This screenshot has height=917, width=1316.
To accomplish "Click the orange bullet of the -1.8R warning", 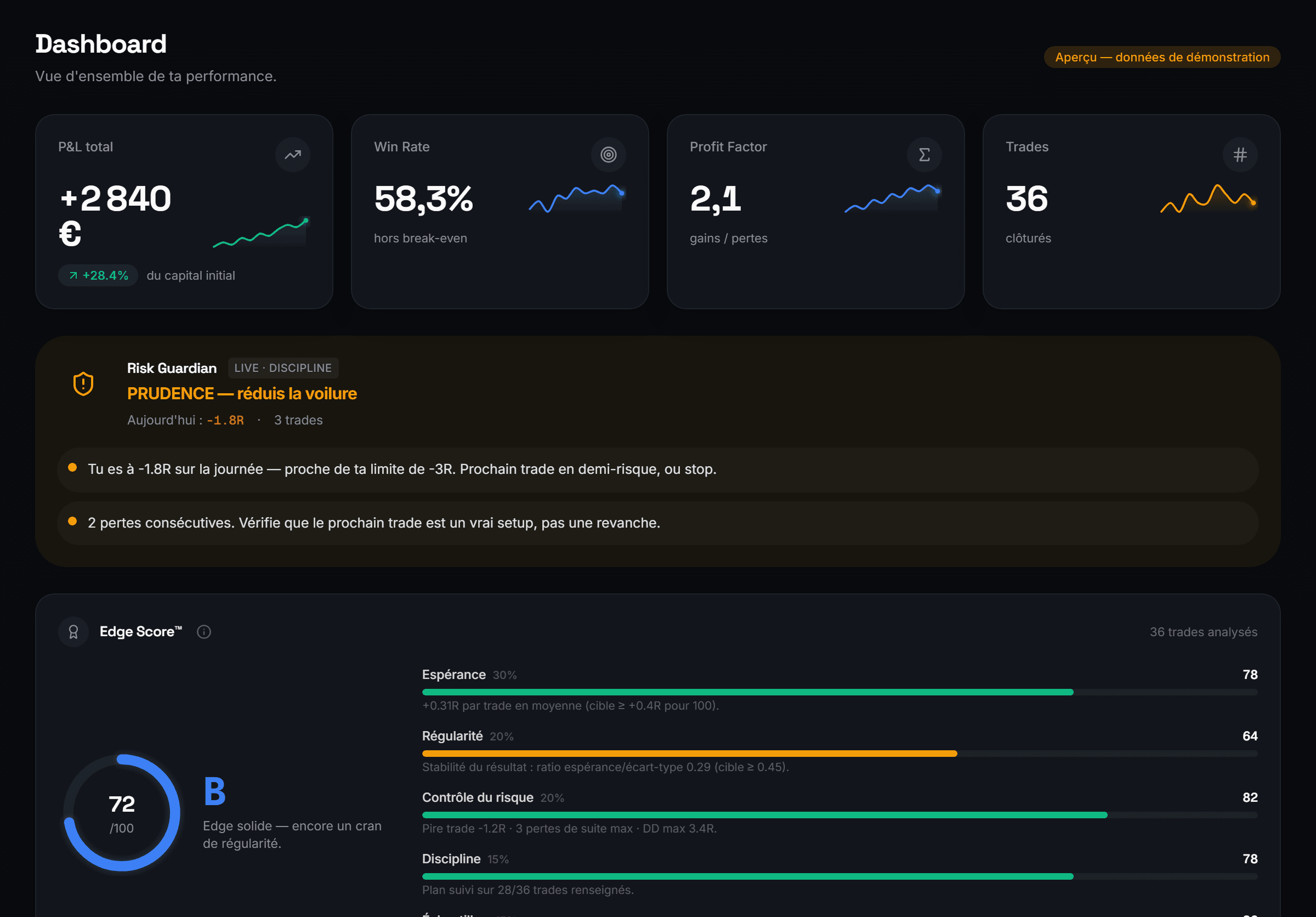I will click(x=72, y=468).
